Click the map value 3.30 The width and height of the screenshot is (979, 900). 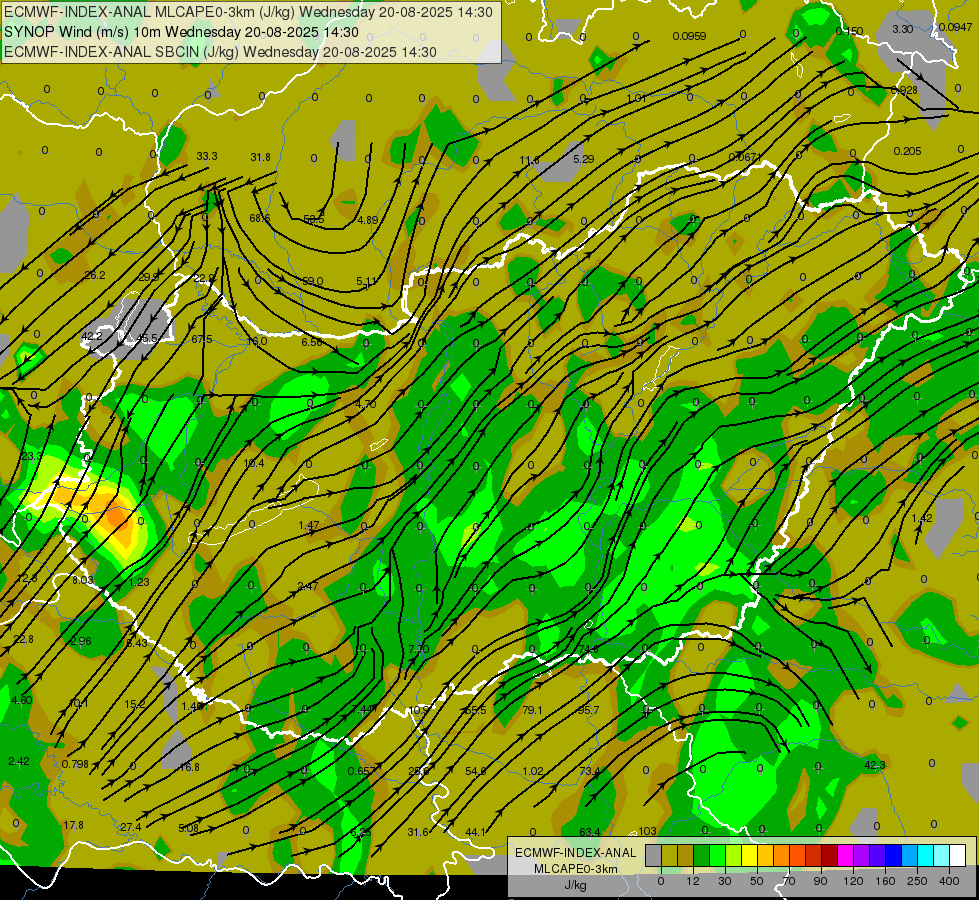[903, 29]
